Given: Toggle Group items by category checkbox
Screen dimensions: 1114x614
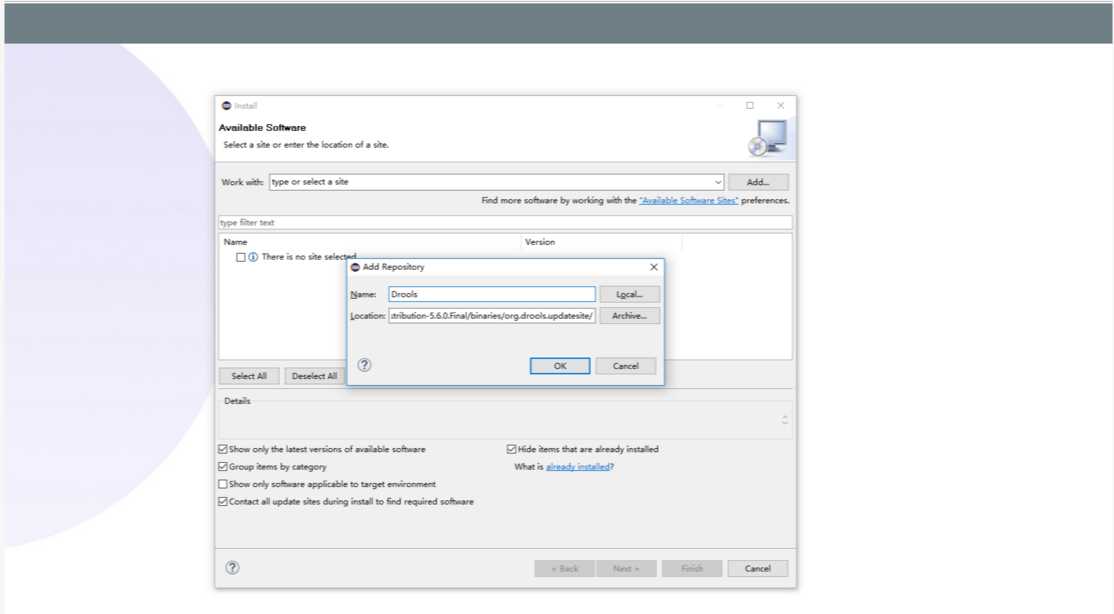Looking at the screenshot, I should [x=222, y=467].
